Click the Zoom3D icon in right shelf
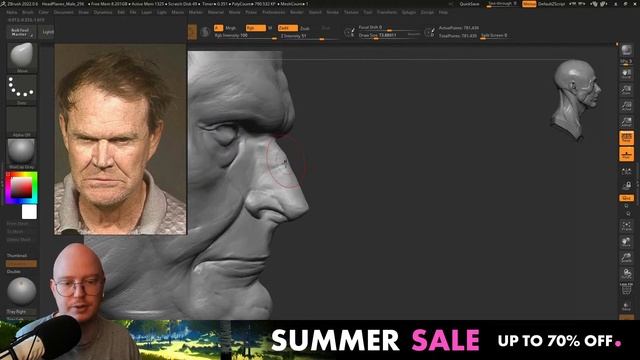The width and height of the screenshot is (640, 360). click(626, 257)
